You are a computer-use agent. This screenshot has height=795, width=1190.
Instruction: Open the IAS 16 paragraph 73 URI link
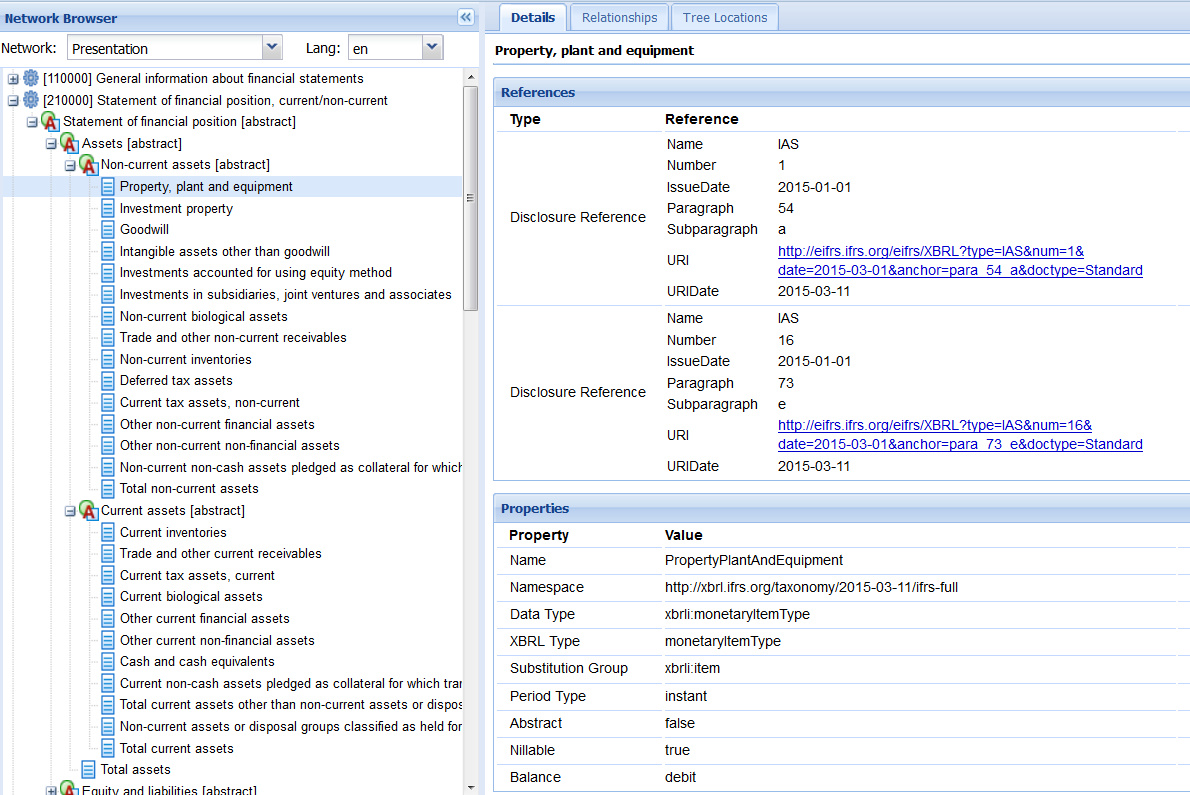tap(959, 435)
